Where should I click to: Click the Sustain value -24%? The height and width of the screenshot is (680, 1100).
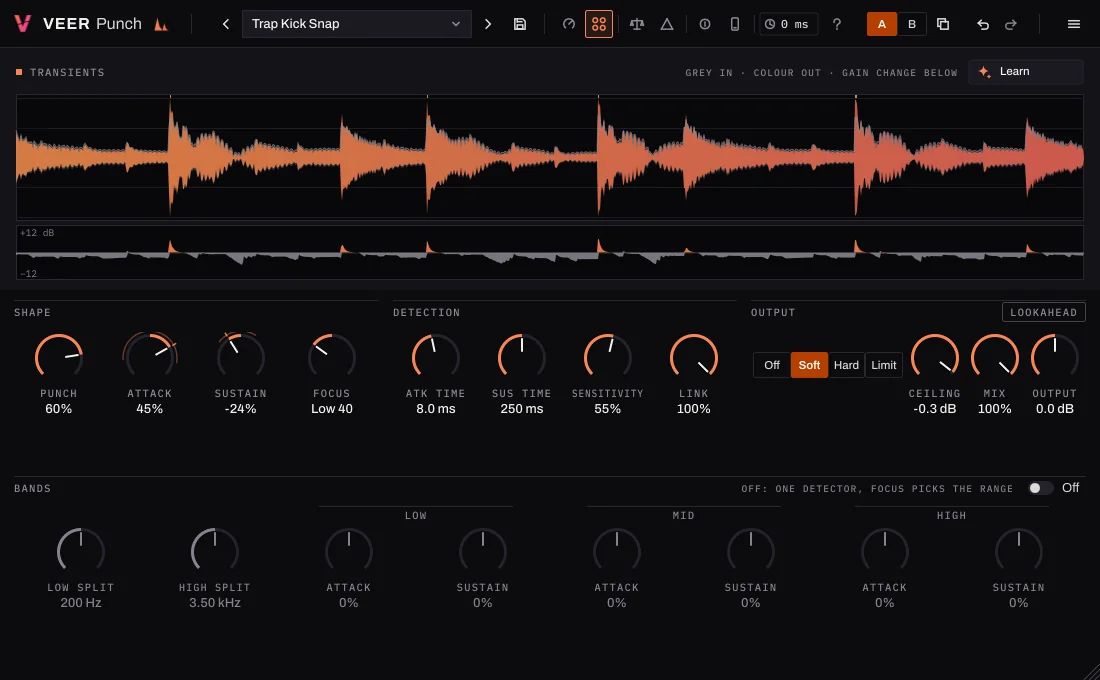[241, 409]
